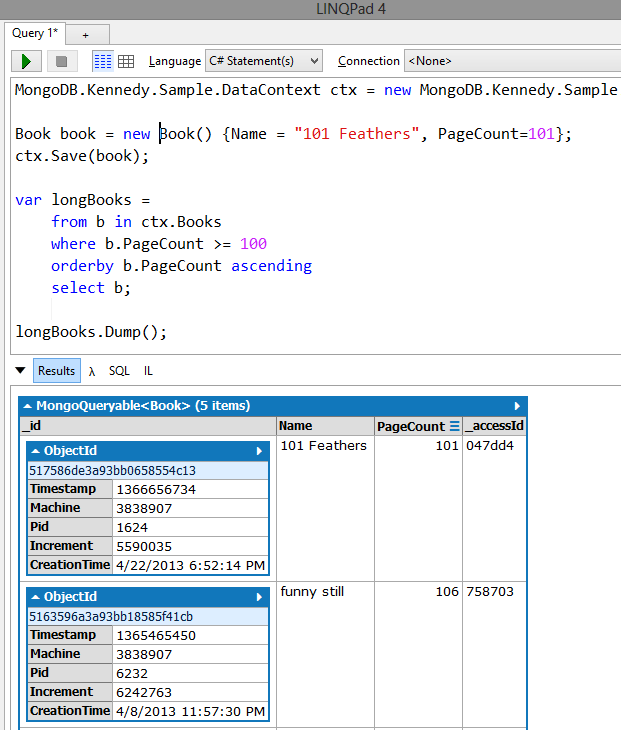This screenshot has height=730, width=621.
Task: Open the Language dropdown
Action: (264, 61)
